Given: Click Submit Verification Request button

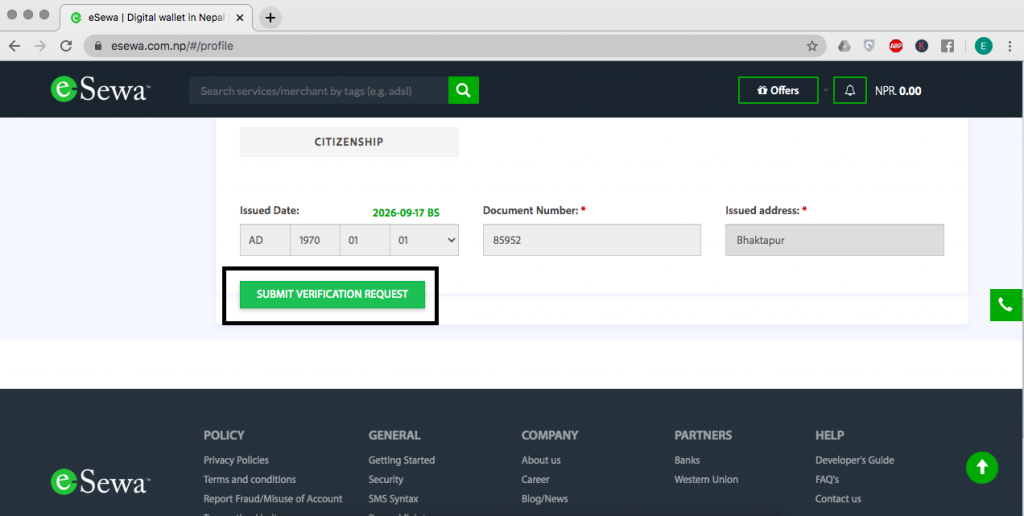Looking at the screenshot, I should click(x=332, y=294).
